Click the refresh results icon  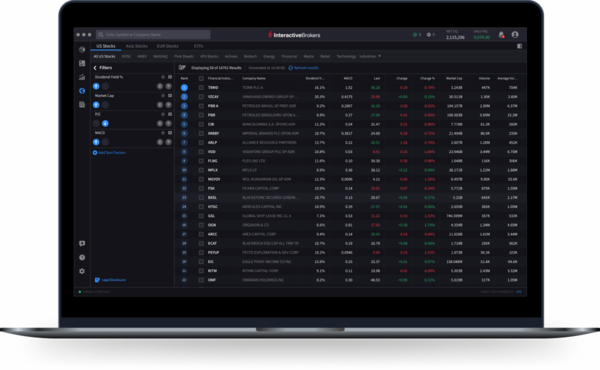pyautogui.click(x=290, y=68)
